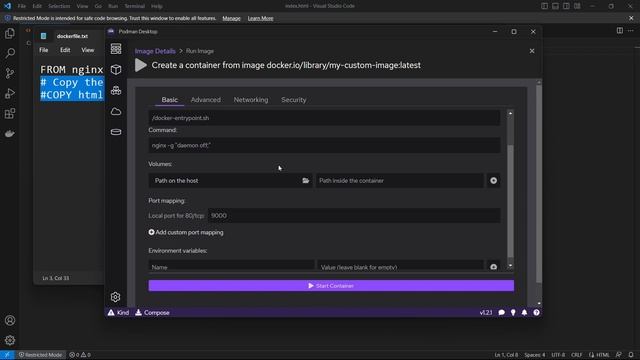
Task: Open the VS Code Accounts icon
Action: point(10,320)
